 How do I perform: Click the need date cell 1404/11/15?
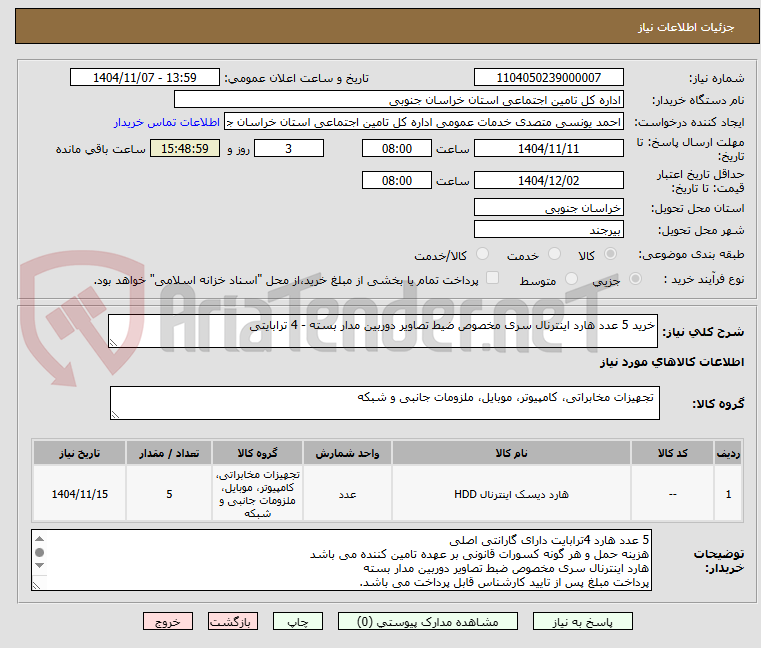coord(80,494)
